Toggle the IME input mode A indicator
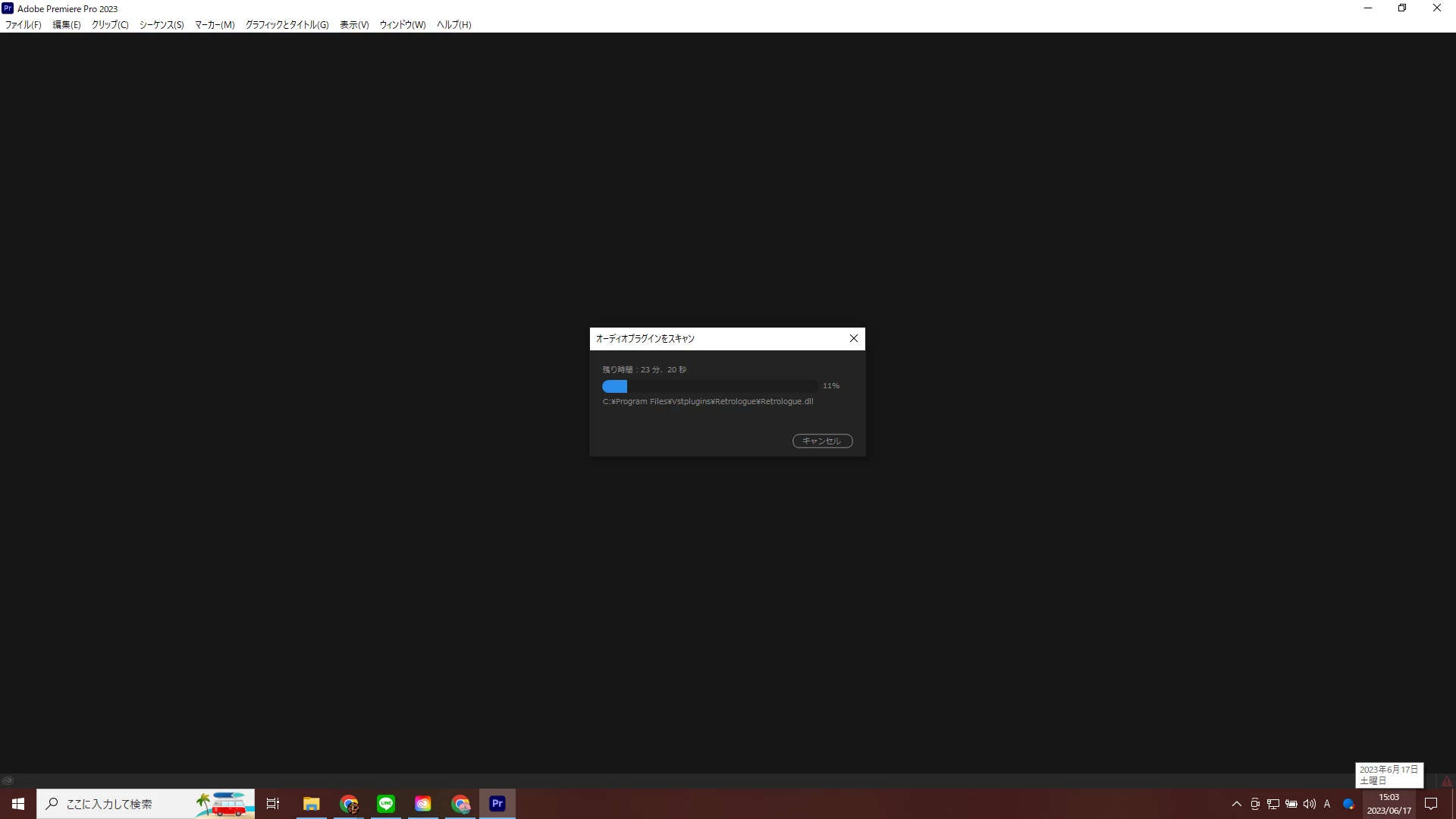 (x=1327, y=804)
